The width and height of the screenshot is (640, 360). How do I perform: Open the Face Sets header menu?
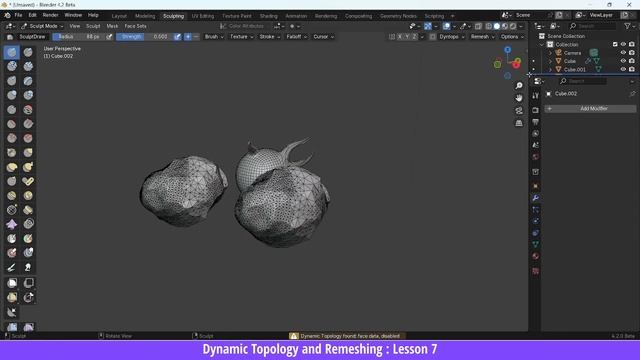point(136,26)
